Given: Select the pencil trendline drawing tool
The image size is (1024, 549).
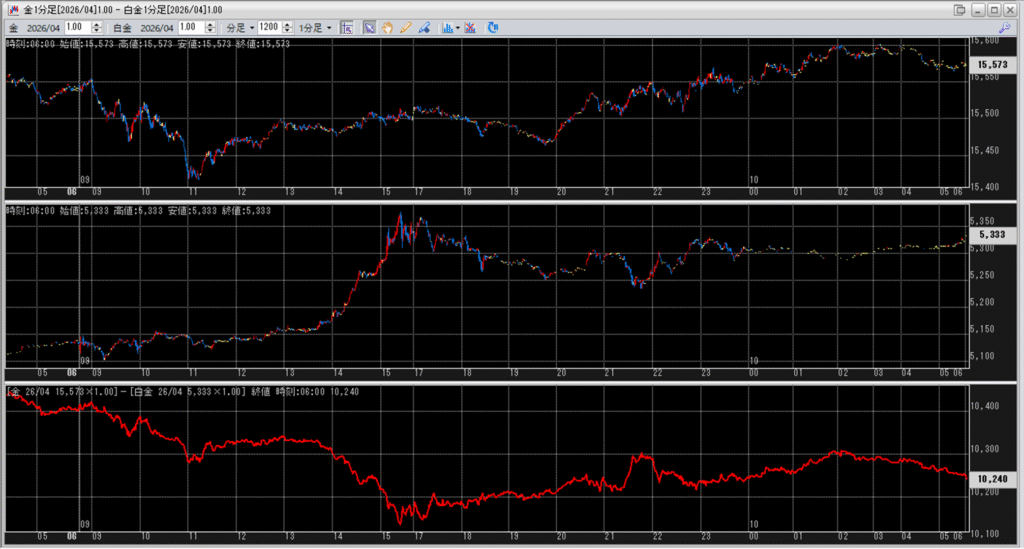Looking at the screenshot, I should coord(406,28).
